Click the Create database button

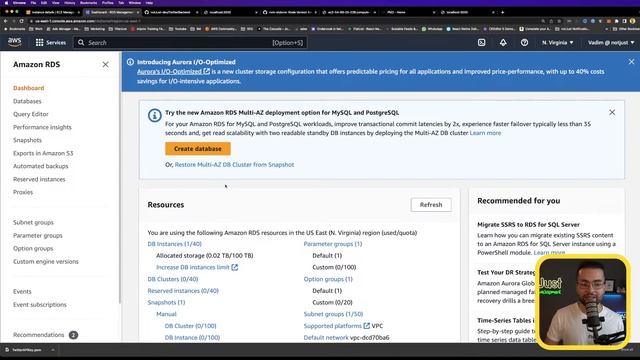pos(198,149)
